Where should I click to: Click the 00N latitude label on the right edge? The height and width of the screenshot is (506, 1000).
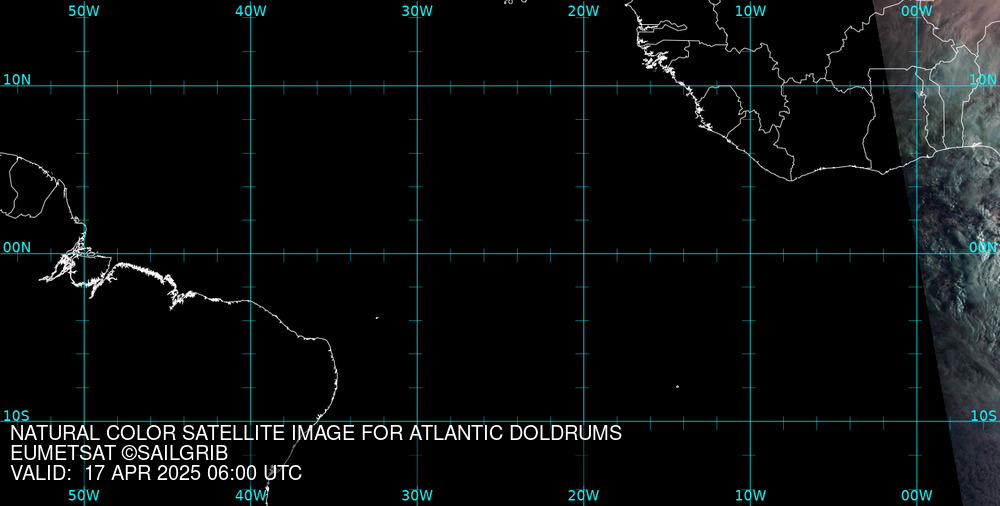983,248
